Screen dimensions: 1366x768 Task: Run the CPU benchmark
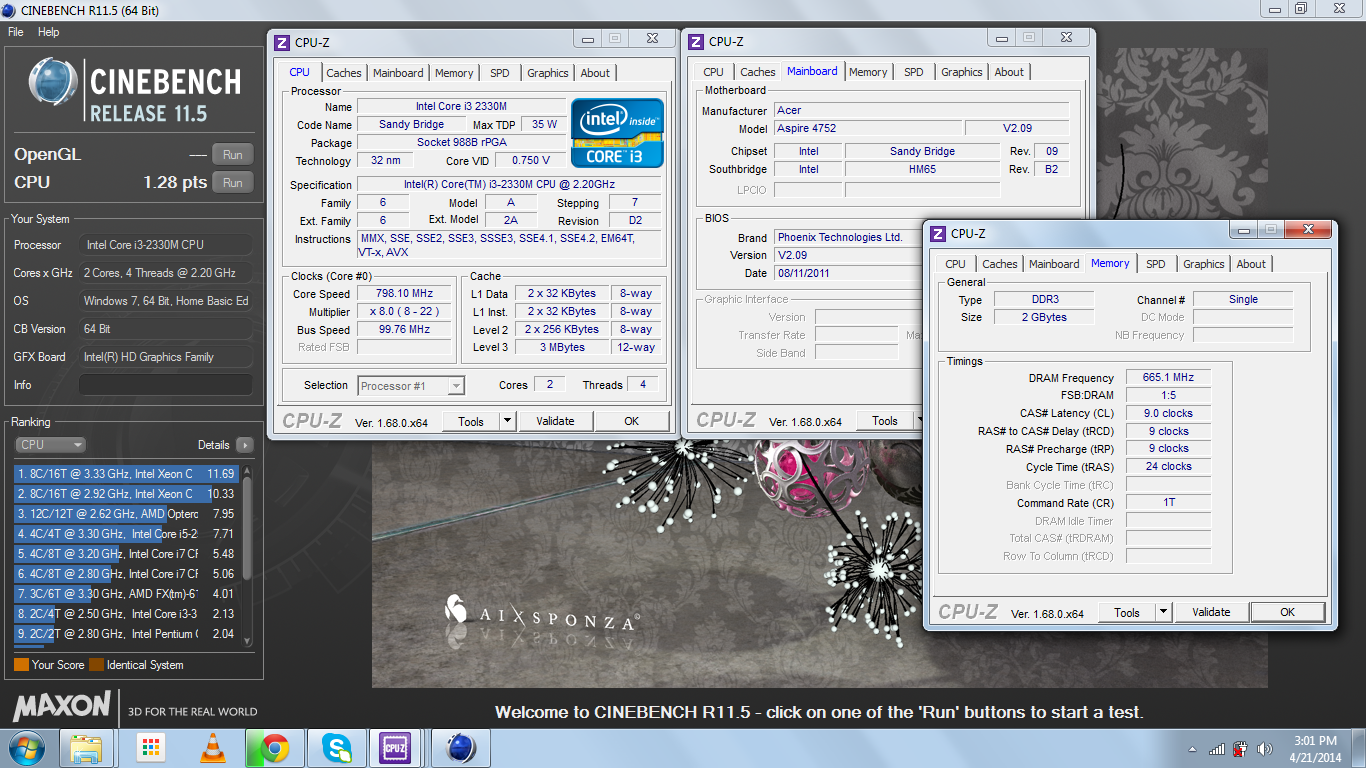coord(233,183)
